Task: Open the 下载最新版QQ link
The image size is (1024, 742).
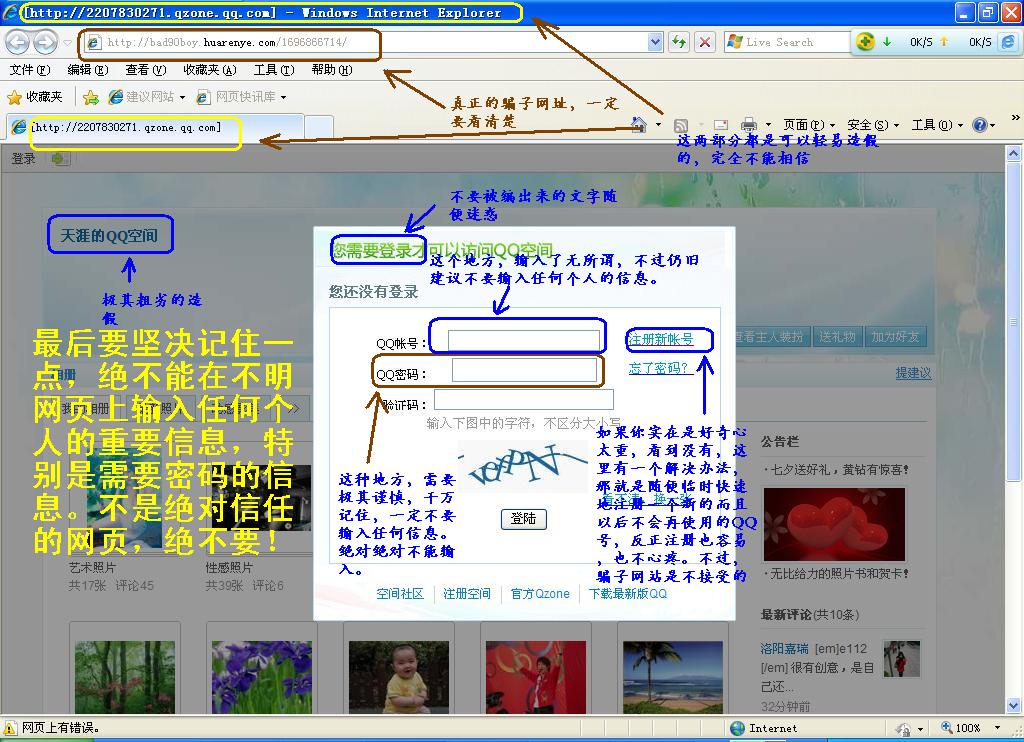Action: 628,594
